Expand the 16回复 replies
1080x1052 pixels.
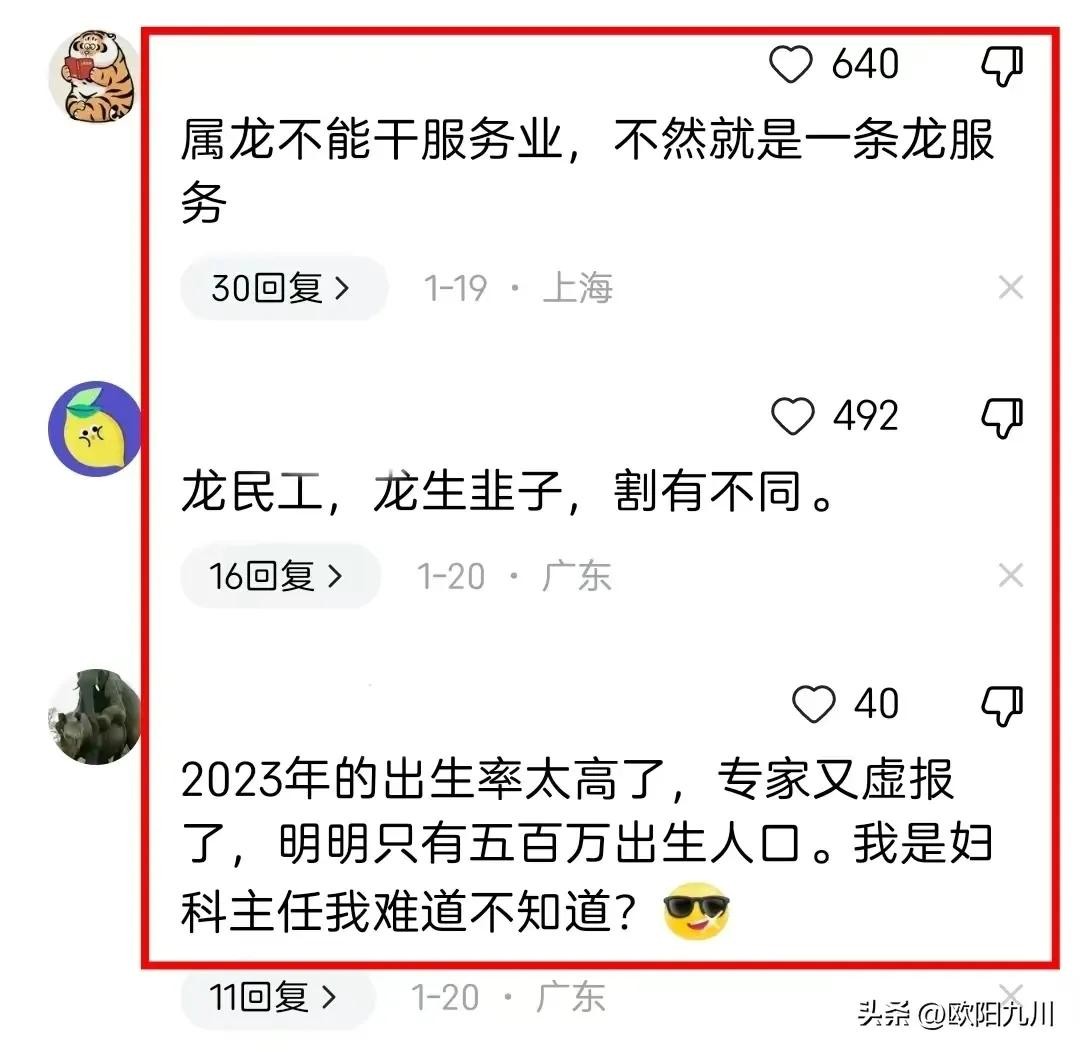(x=280, y=576)
